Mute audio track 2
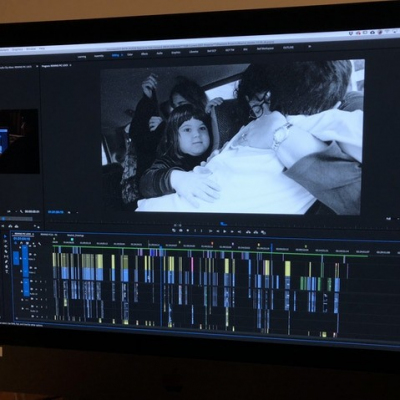Screen dimensions: 400x400 (x=36, y=289)
